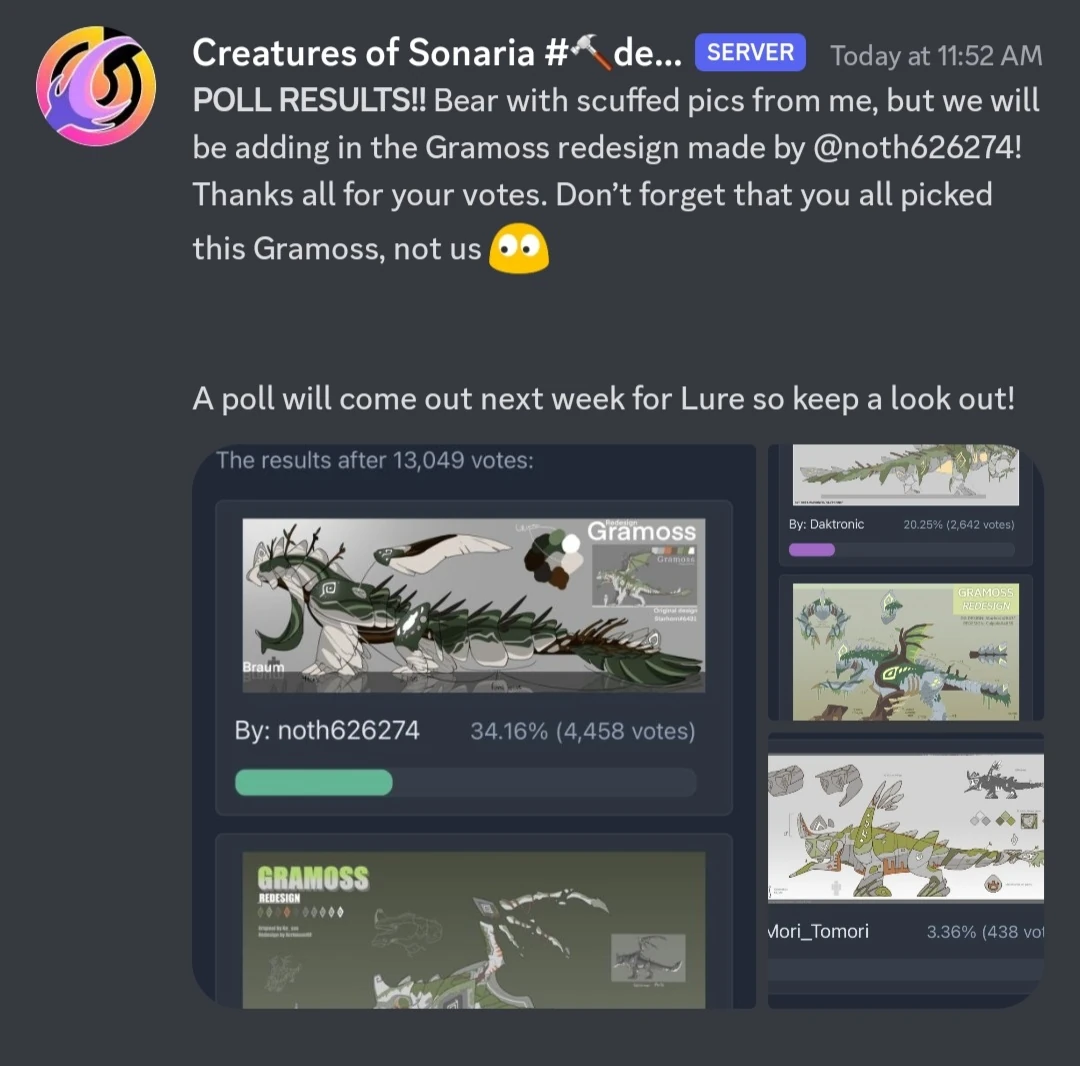Click the green noth626274 vote progress bar
This screenshot has width=1080, height=1066.
click(x=314, y=782)
